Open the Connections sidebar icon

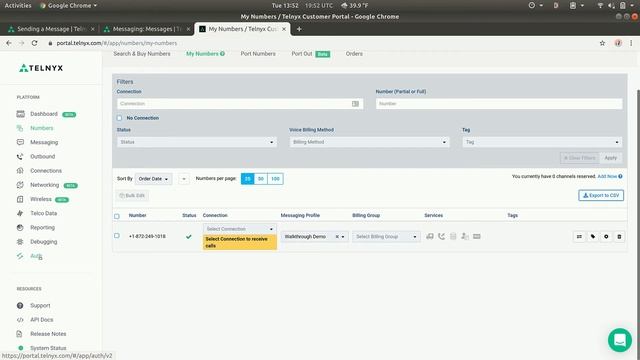(x=20, y=171)
